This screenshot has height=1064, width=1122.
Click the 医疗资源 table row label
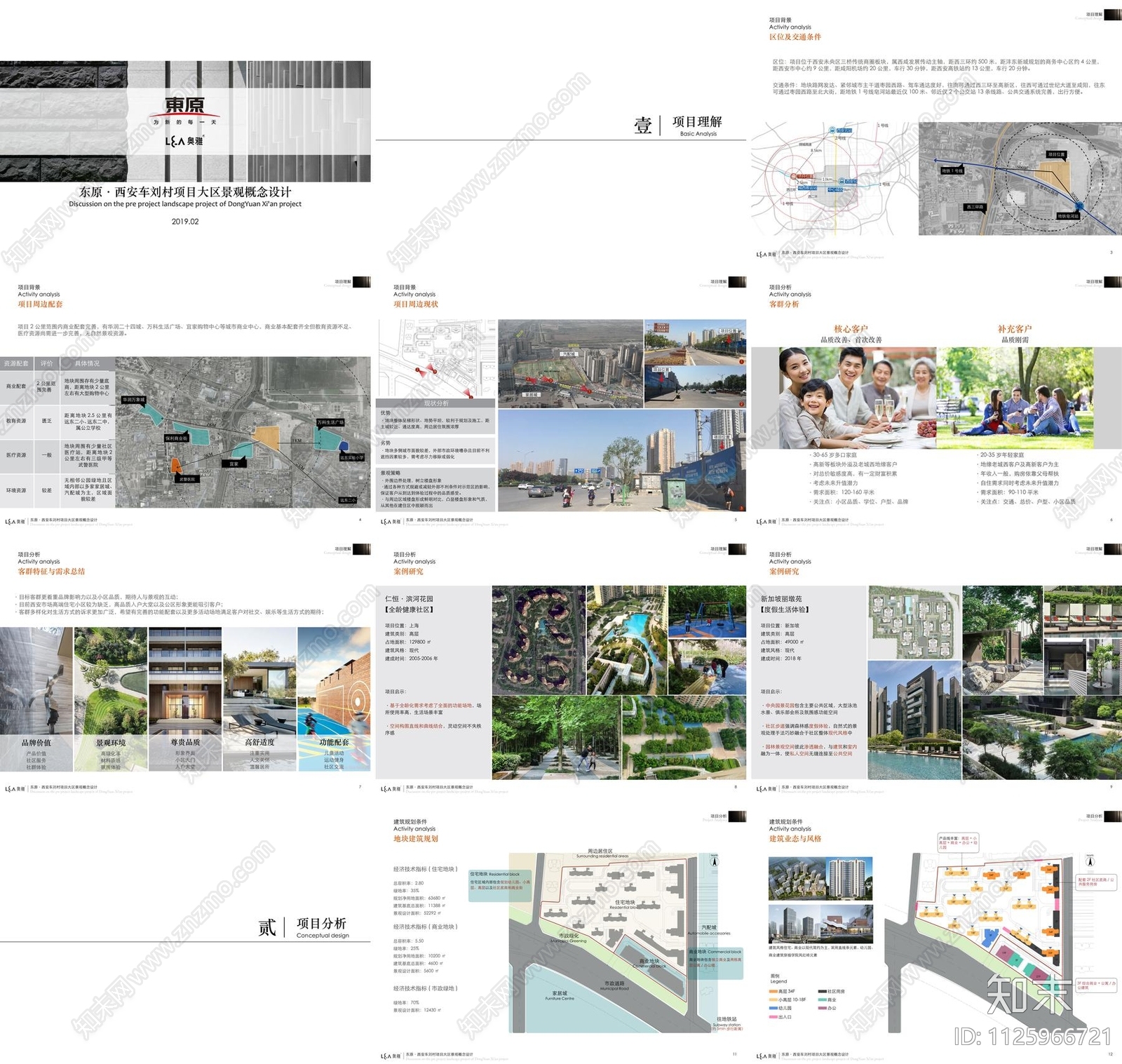[16, 455]
